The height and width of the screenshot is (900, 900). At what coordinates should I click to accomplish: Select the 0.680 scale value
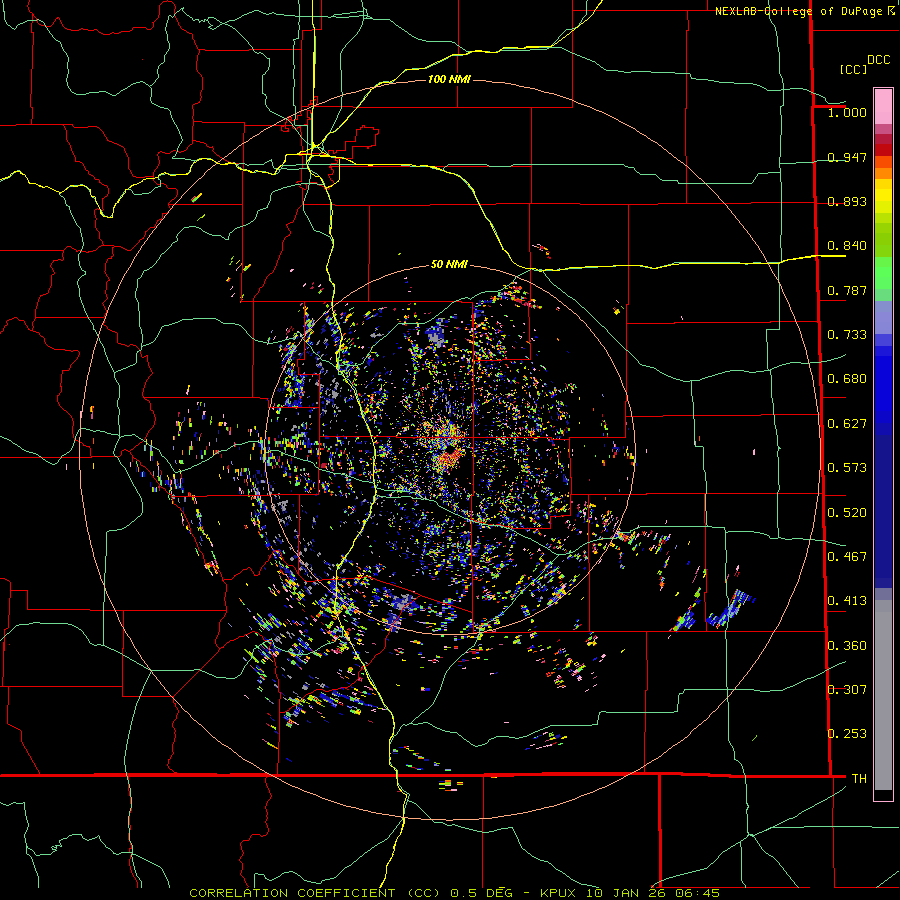click(847, 379)
